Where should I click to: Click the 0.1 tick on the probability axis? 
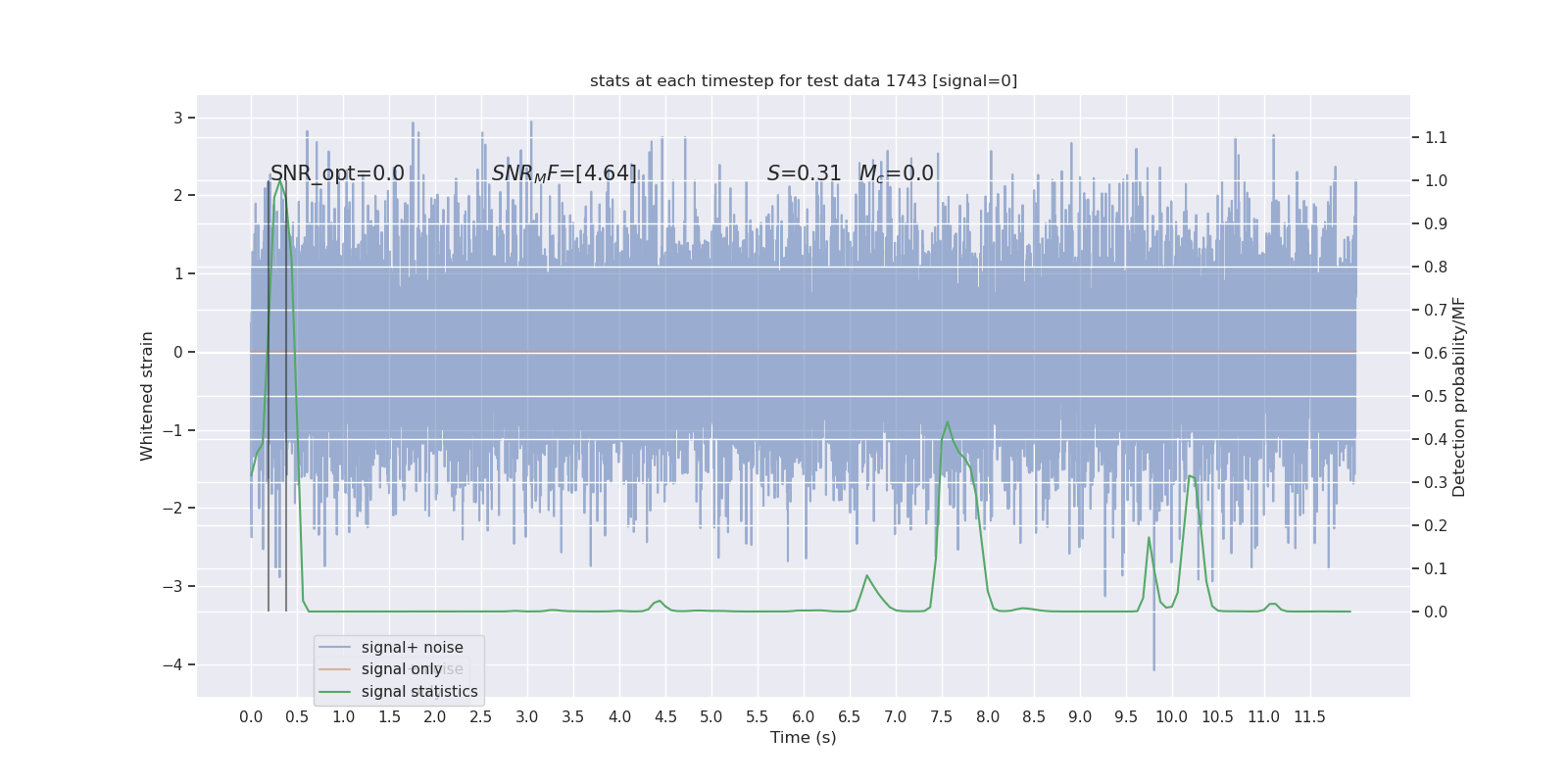pos(1436,569)
